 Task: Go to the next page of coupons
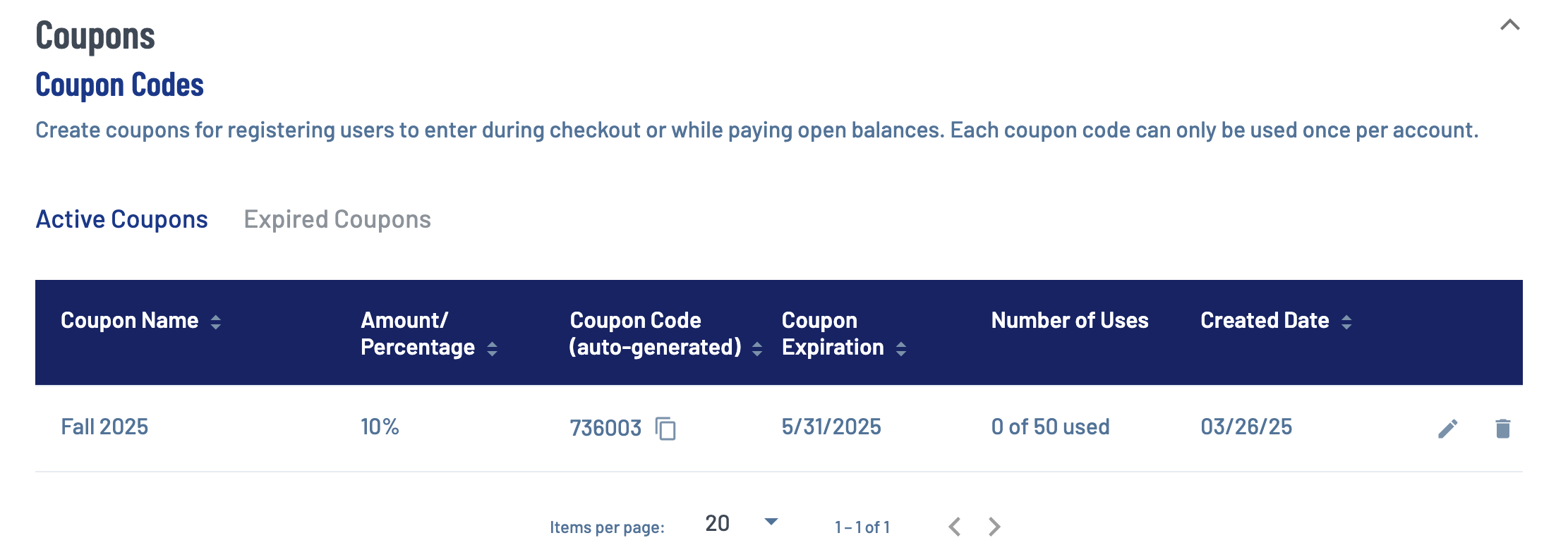pos(994,527)
